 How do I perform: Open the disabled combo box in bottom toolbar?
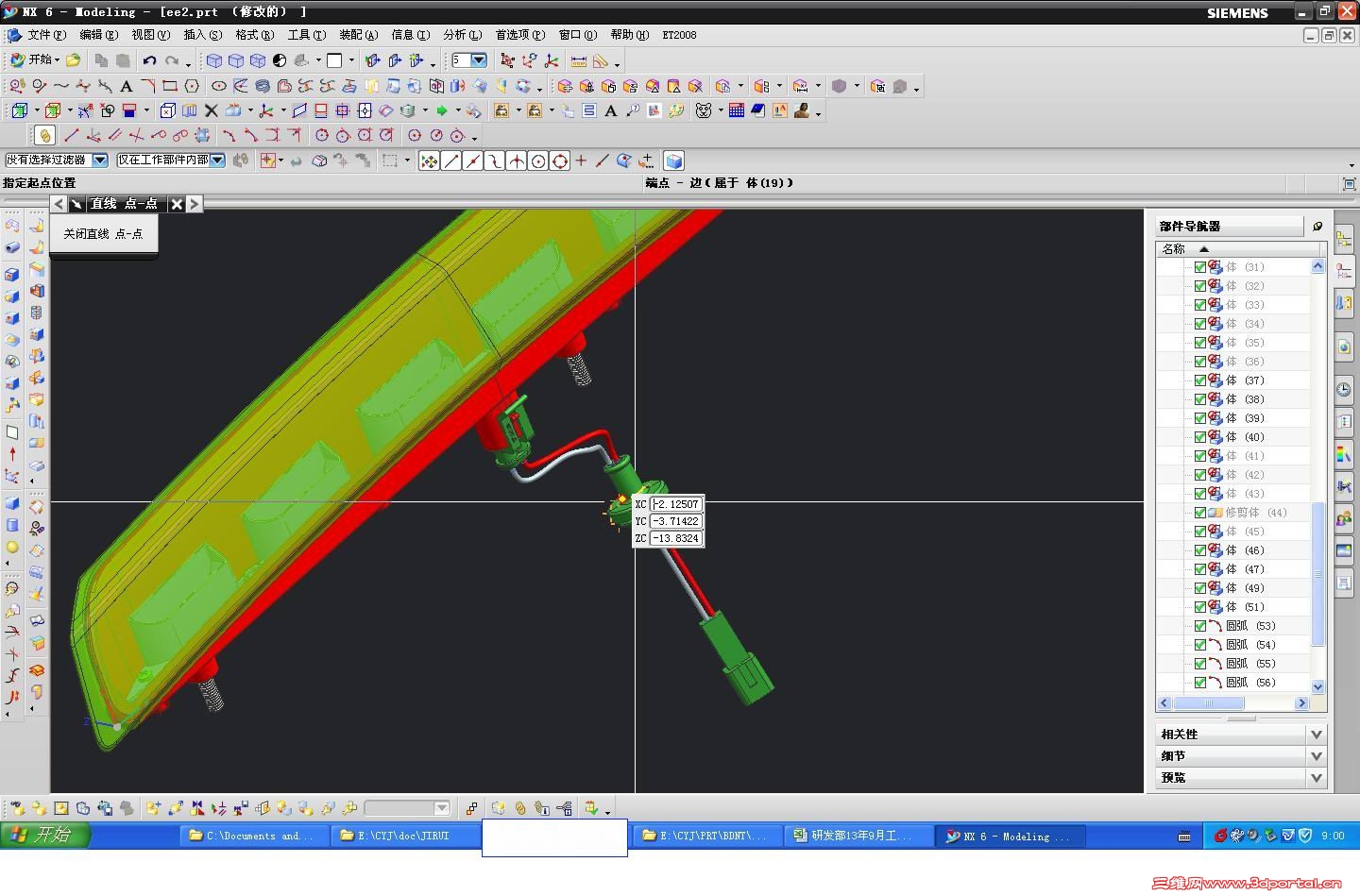tap(407, 808)
